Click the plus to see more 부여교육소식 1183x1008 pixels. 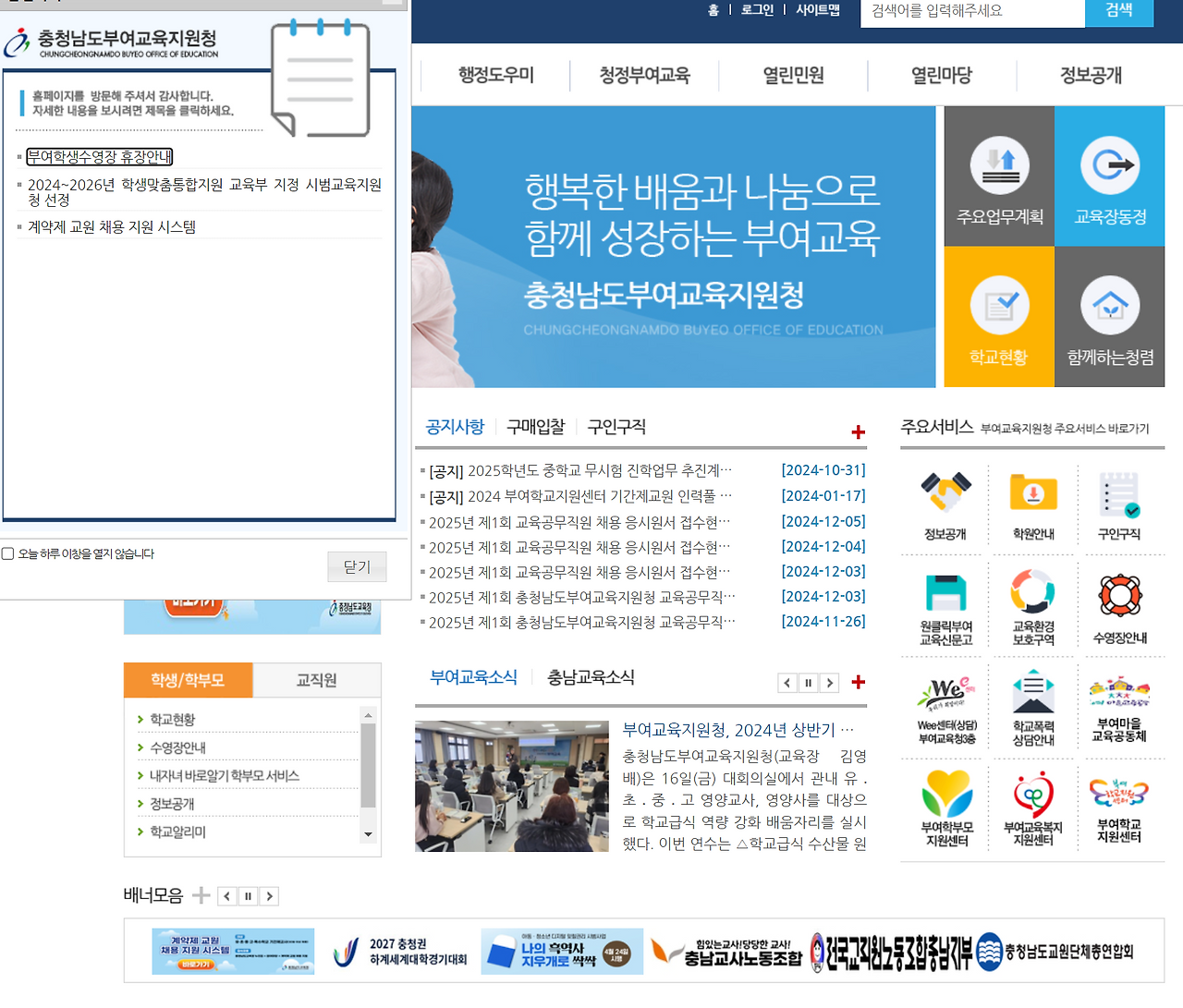(858, 682)
